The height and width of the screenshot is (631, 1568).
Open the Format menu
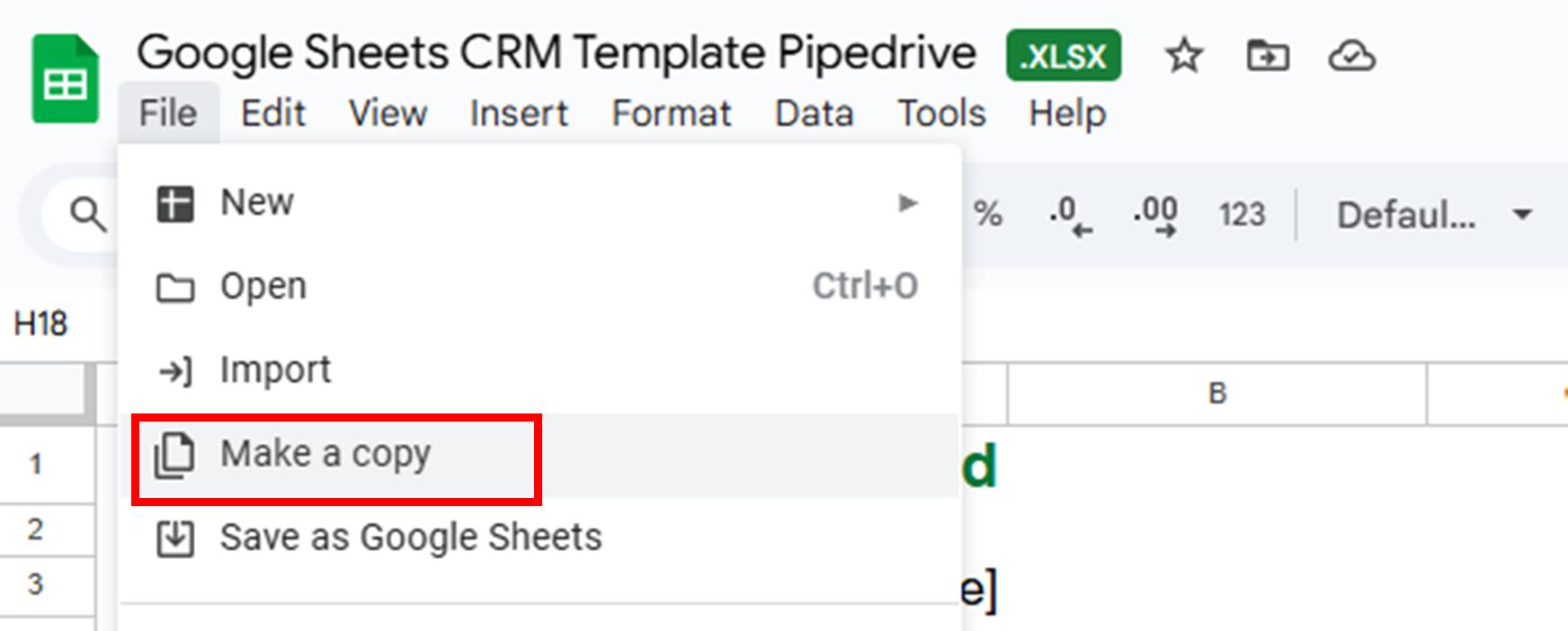(x=671, y=113)
